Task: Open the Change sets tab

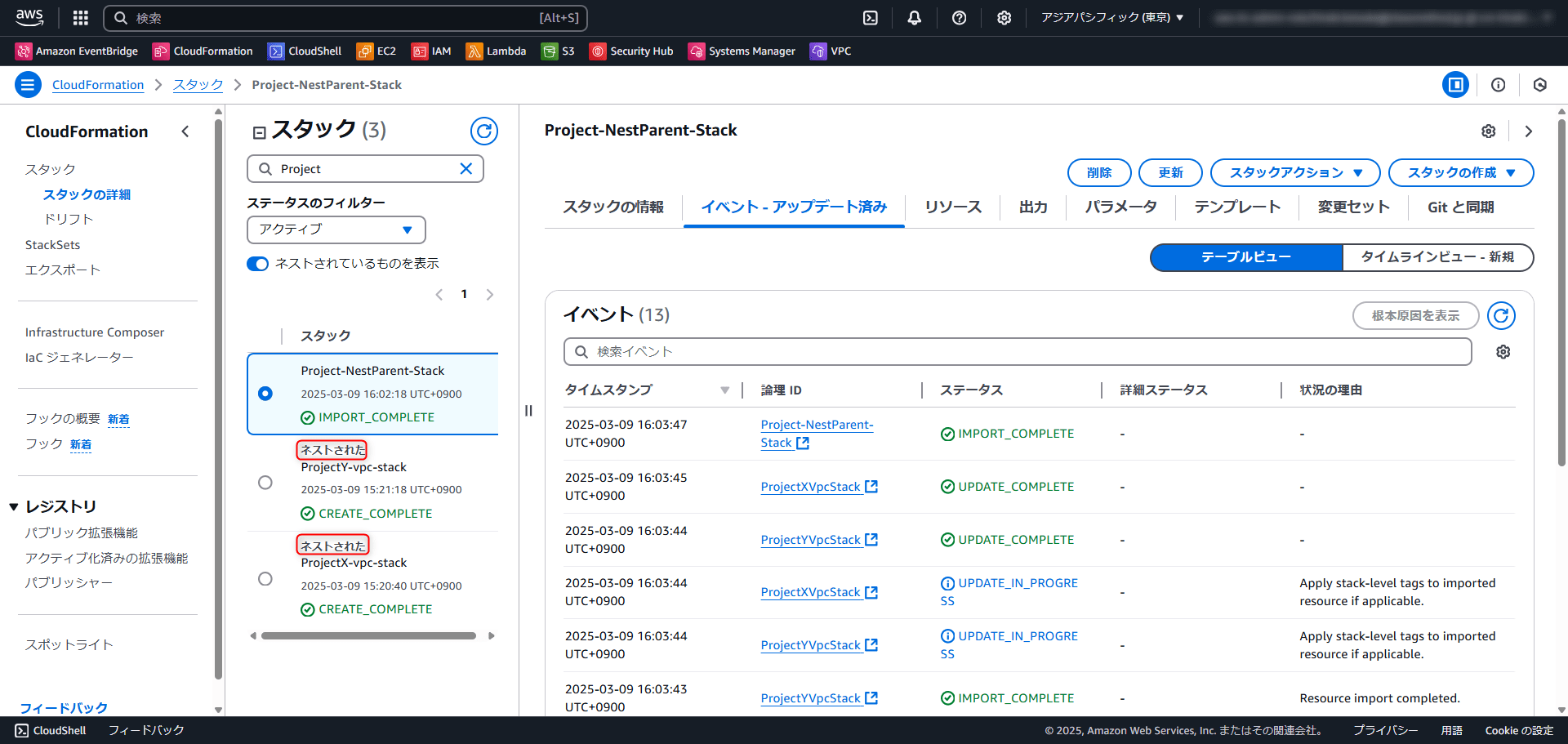Action: tap(1353, 207)
